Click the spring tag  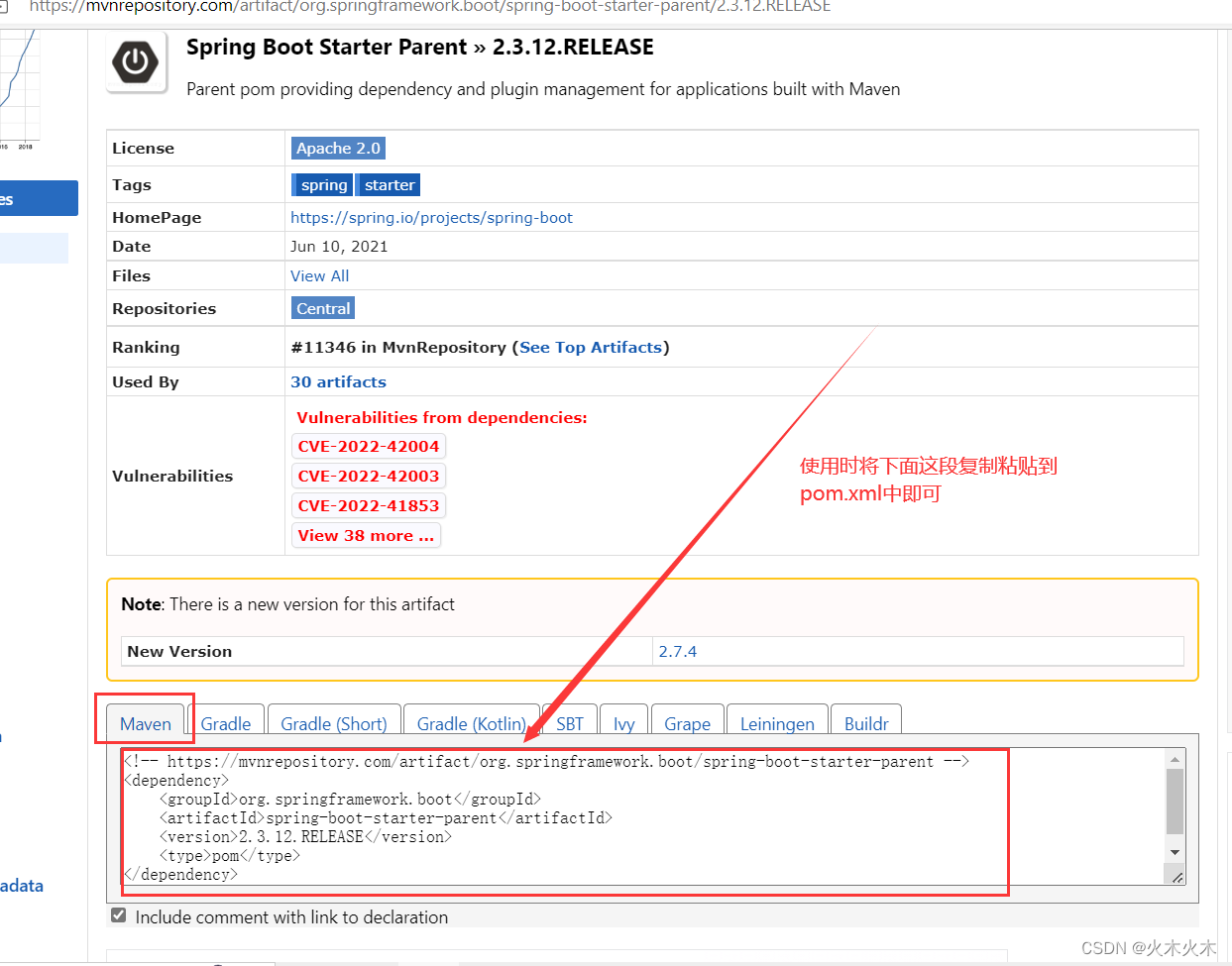(323, 184)
